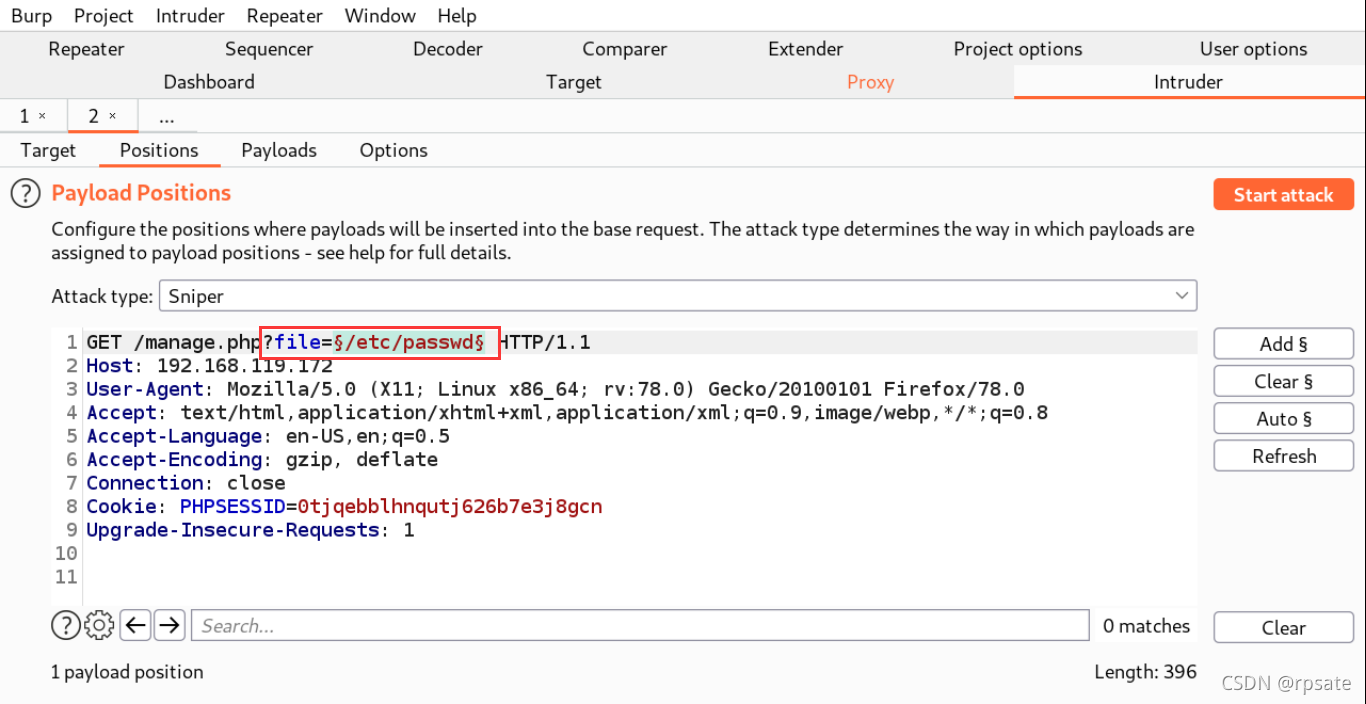Click the Clear search button
Viewport: 1366px width, 704px height.
click(1284, 628)
